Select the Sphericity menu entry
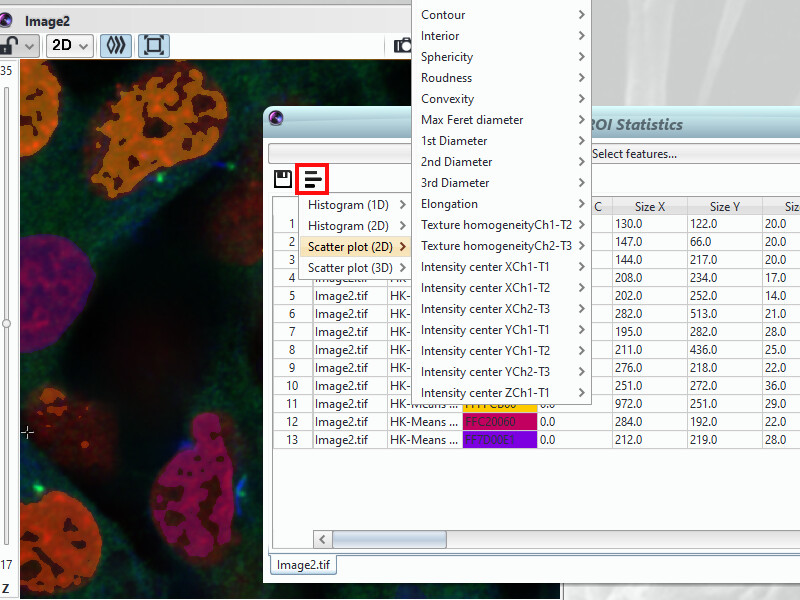Viewport: 800px width, 600px height. click(446, 56)
